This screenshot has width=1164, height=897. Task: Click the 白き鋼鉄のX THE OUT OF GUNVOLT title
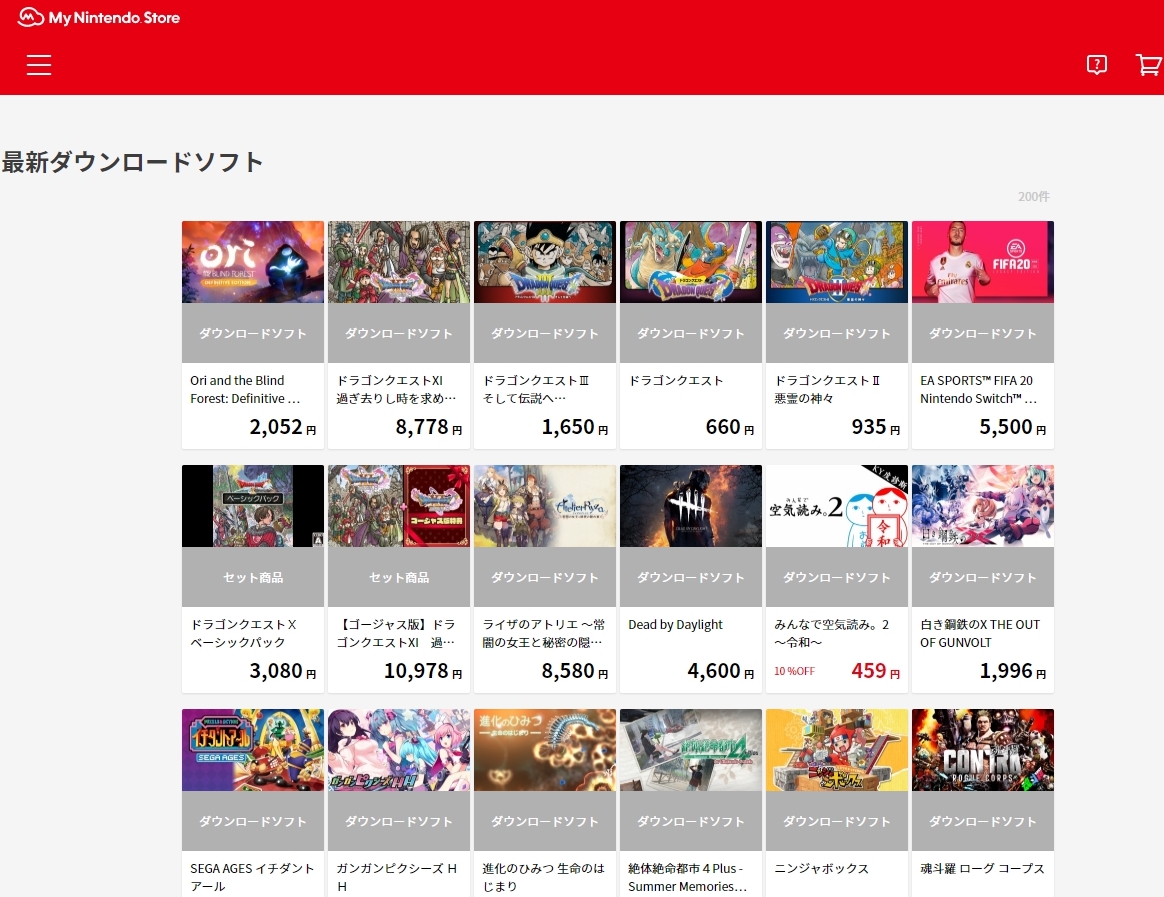980,633
